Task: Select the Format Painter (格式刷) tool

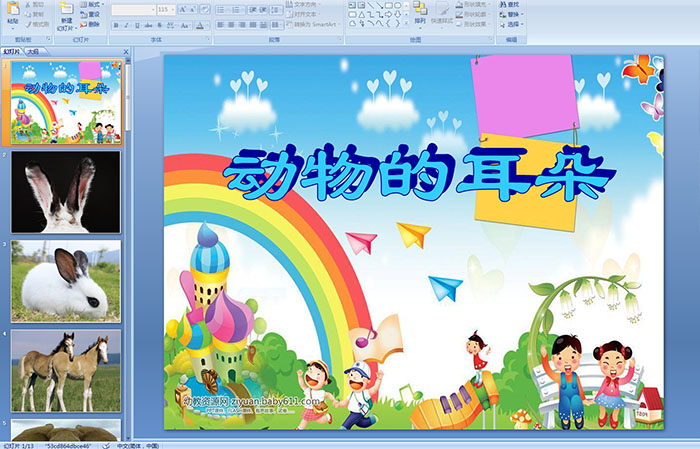Action: (x=37, y=24)
